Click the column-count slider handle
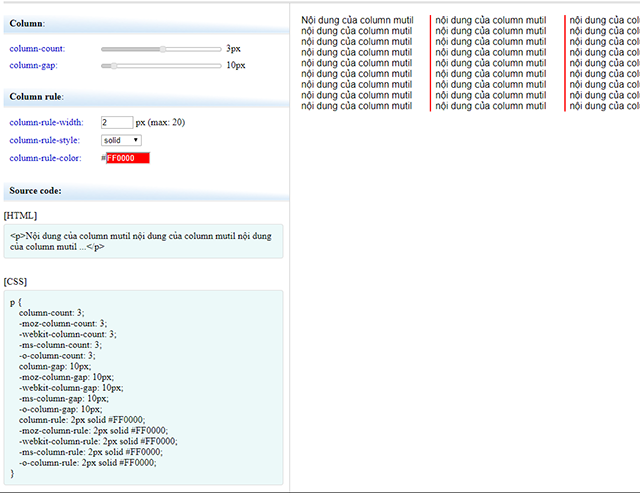The width and height of the screenshot is (640, 493). (163, 49)
